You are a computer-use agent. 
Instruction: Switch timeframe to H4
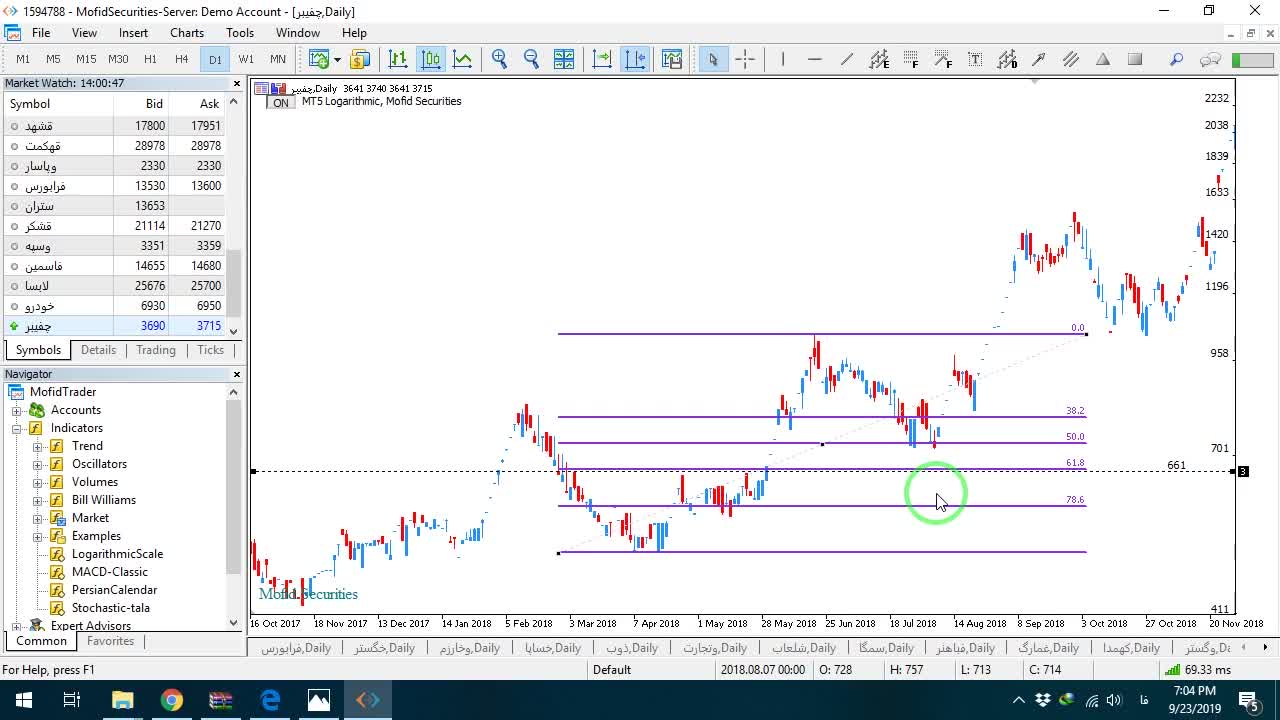(x=181, y=59)
